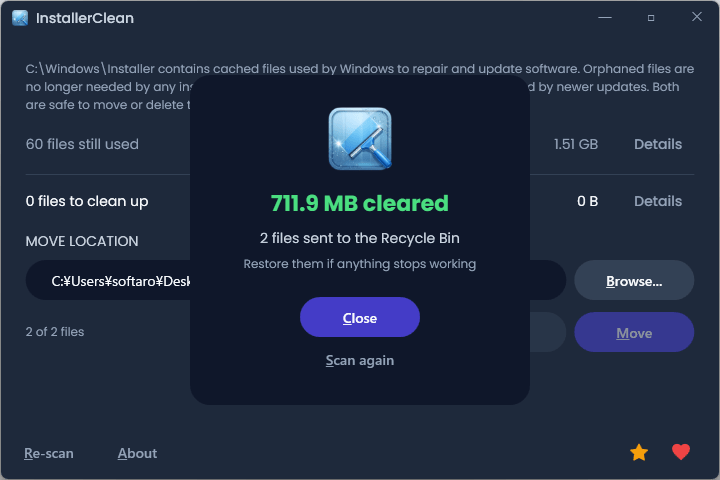Click the "711.9 MB cleared" heading
720x480 pixels.
pos(360,203)
